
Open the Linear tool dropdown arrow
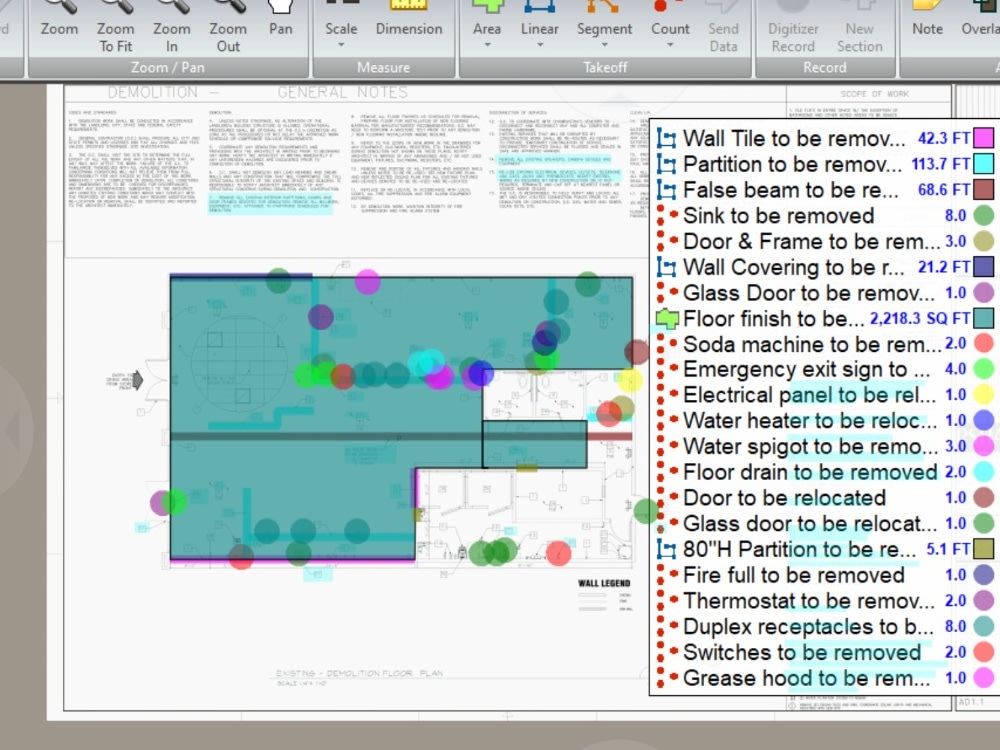(x=540, y=43)
